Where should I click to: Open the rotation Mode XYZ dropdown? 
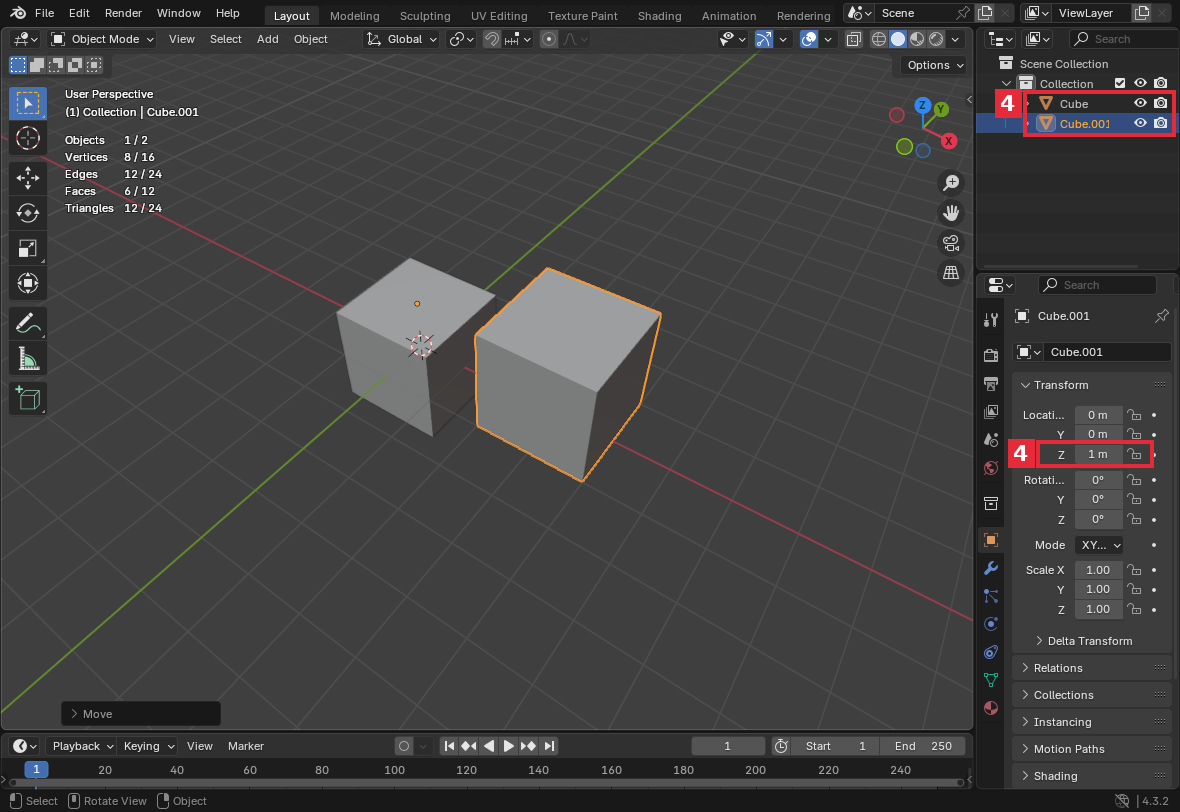point(1099,545)
